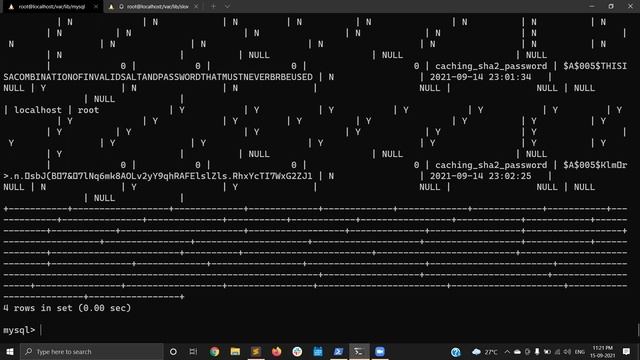Open Sublime Text from the taskbar
This screenshot has height=360, width=640.
tap(256, 351)
